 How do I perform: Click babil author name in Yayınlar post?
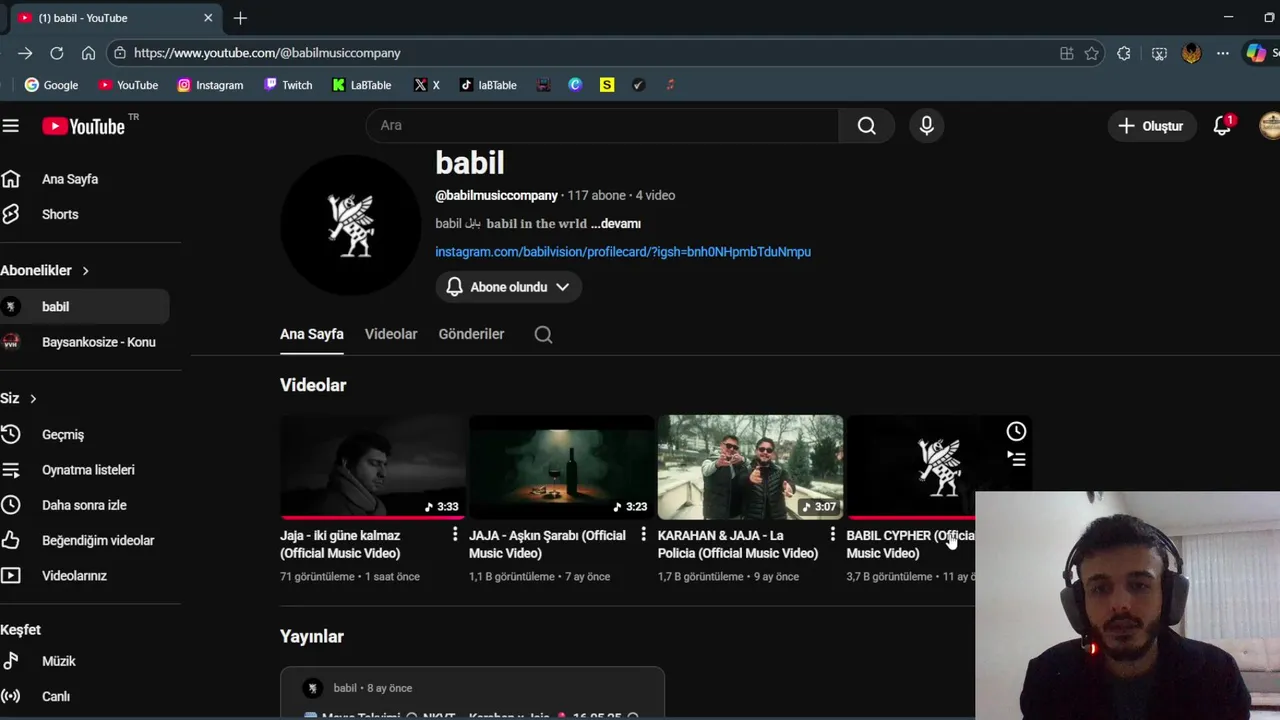(x=345, y=688)
